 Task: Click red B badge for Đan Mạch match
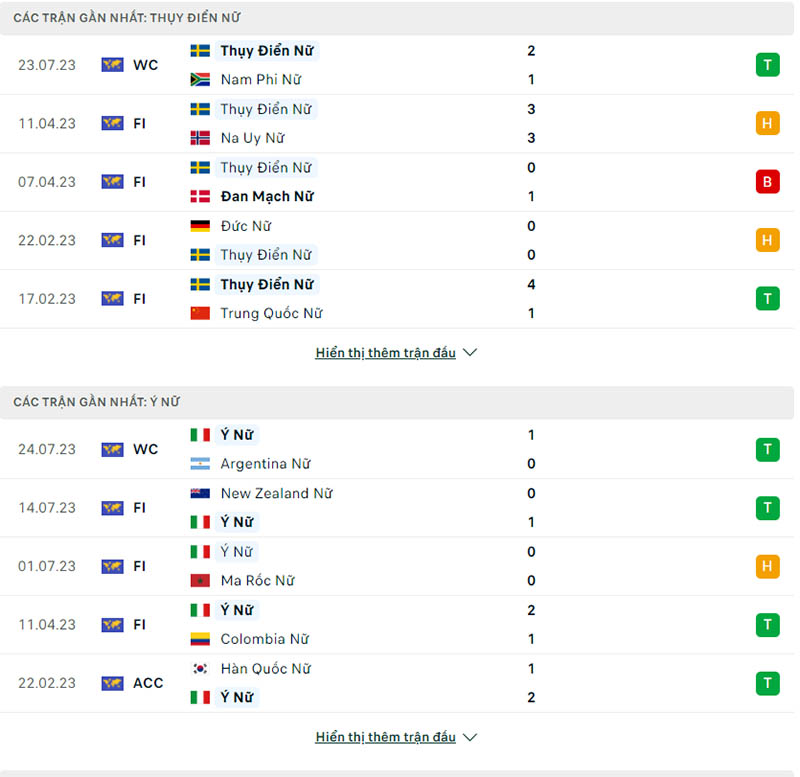click(767, 182)
